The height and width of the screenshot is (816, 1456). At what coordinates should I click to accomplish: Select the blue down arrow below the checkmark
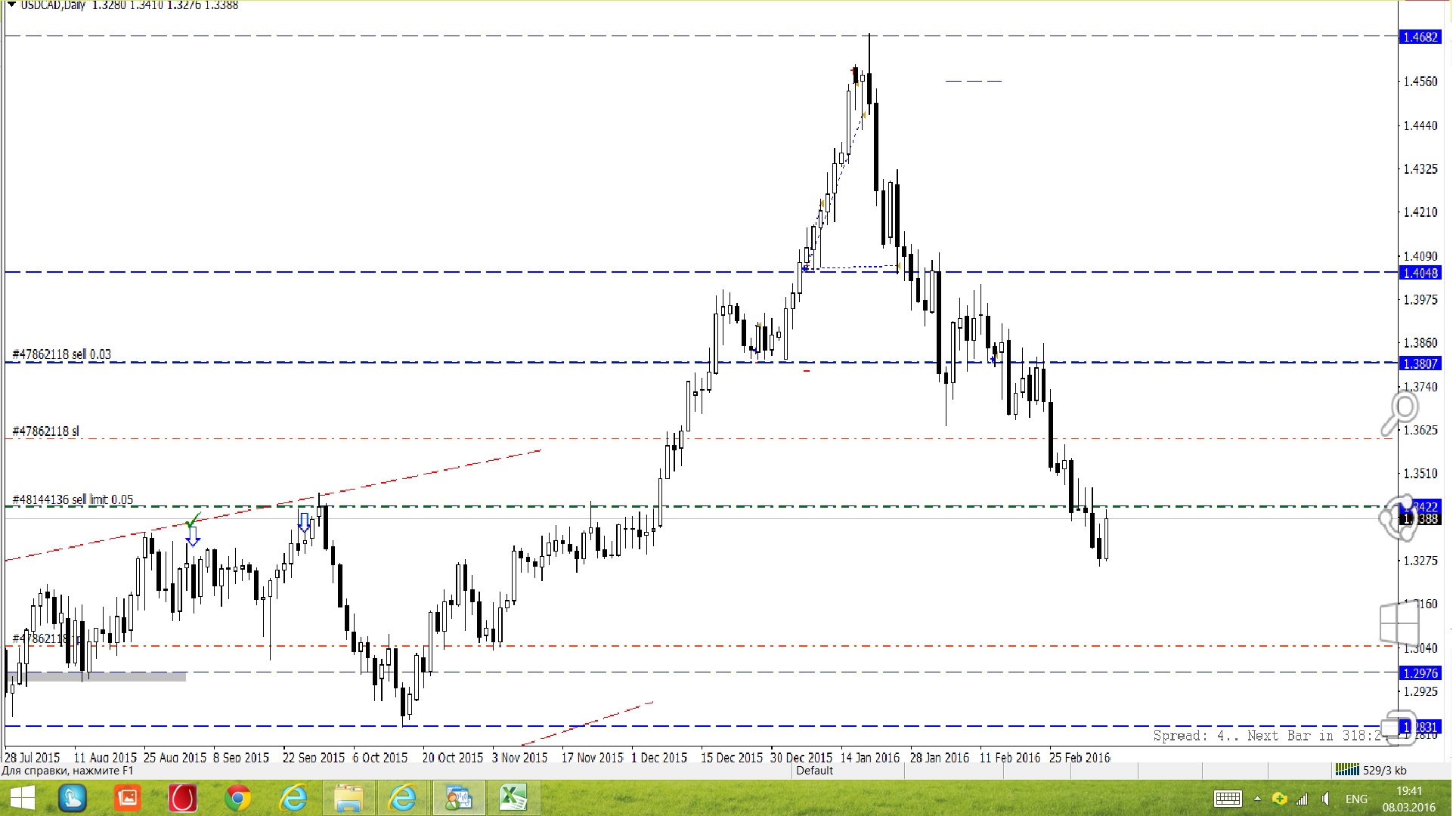(x=193, y=536)
